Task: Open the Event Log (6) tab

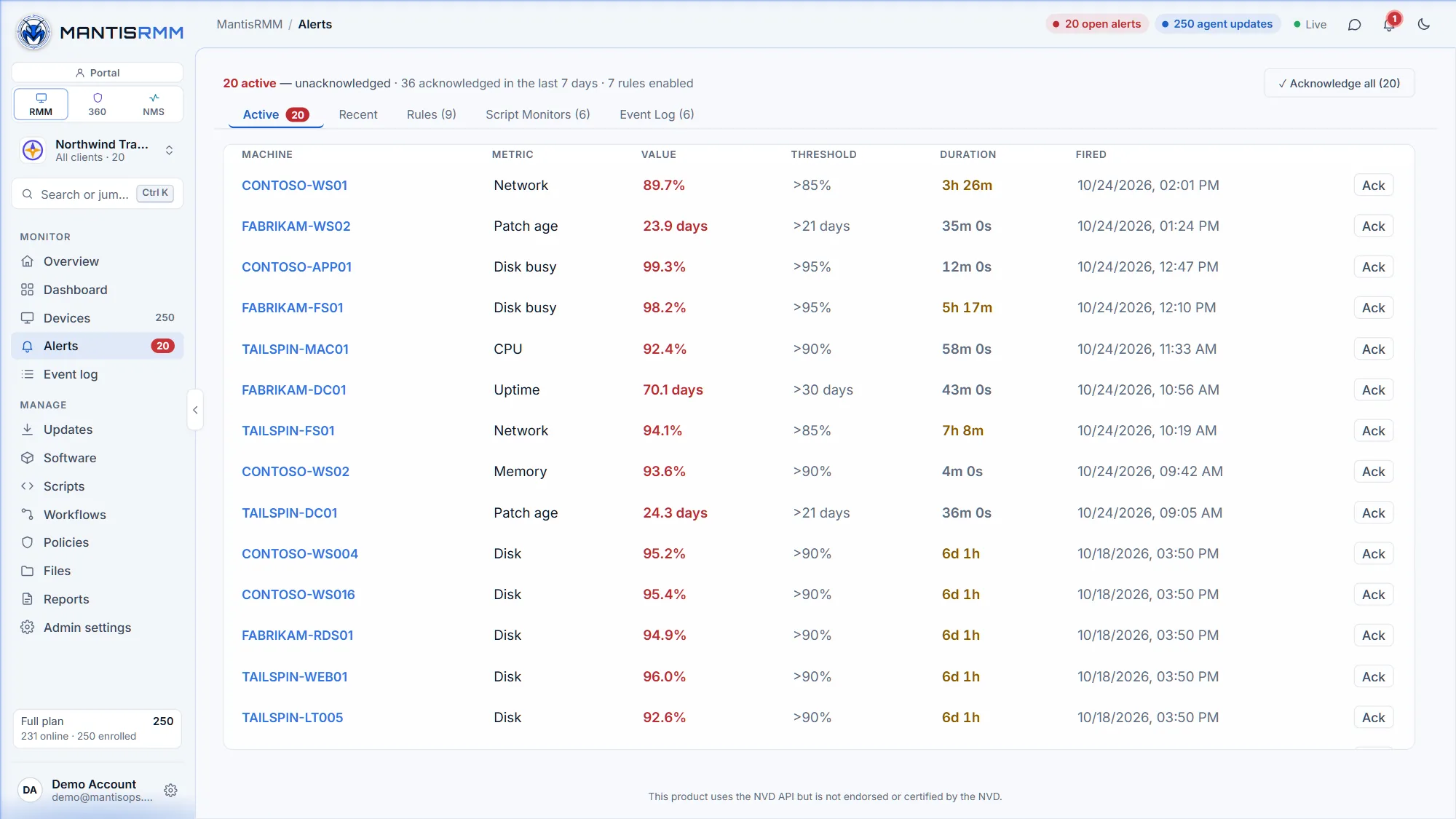Action: click(x=657, y=114)
